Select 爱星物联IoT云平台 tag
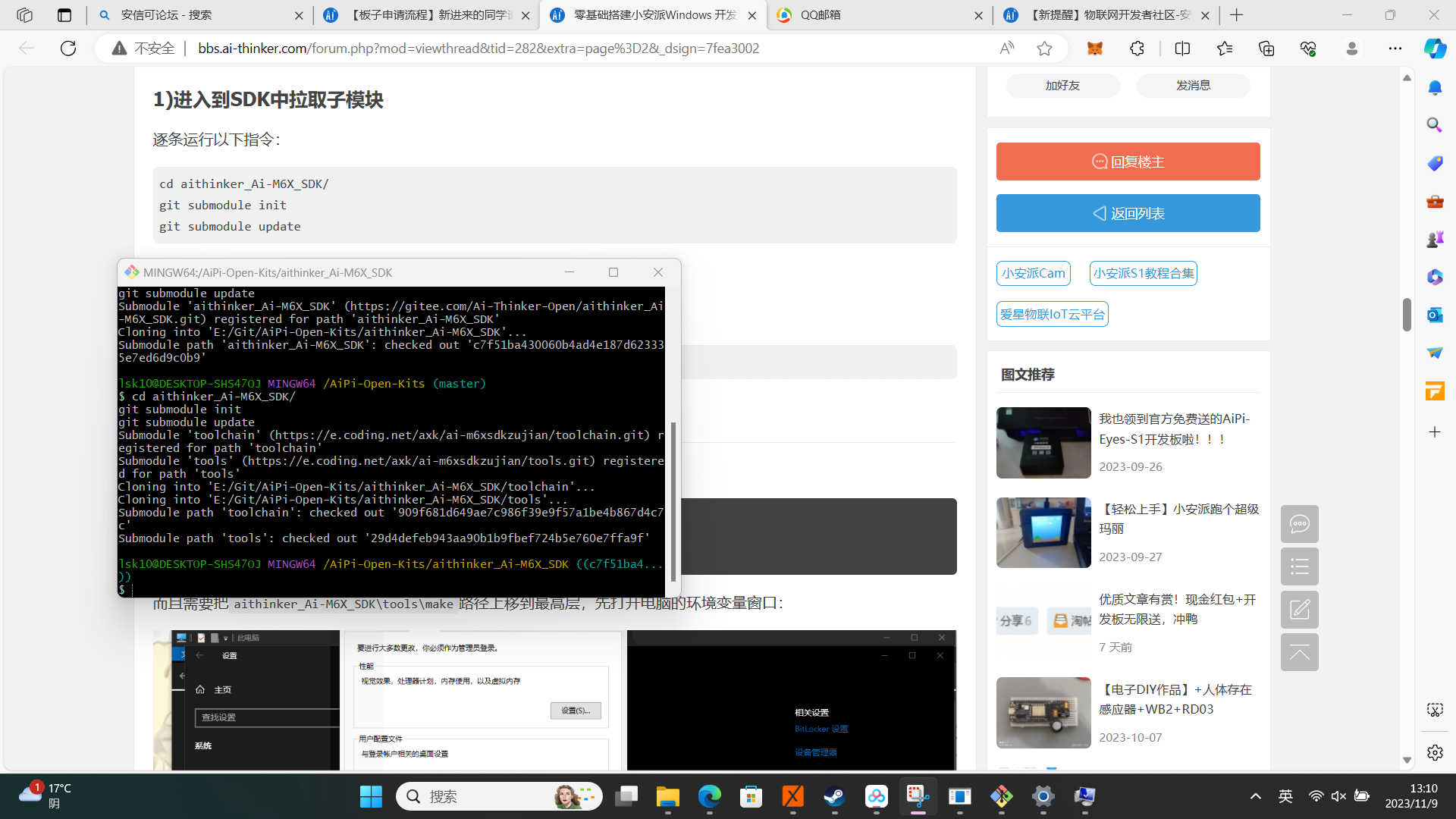 pyautogui.click(x=1052, y=313)
